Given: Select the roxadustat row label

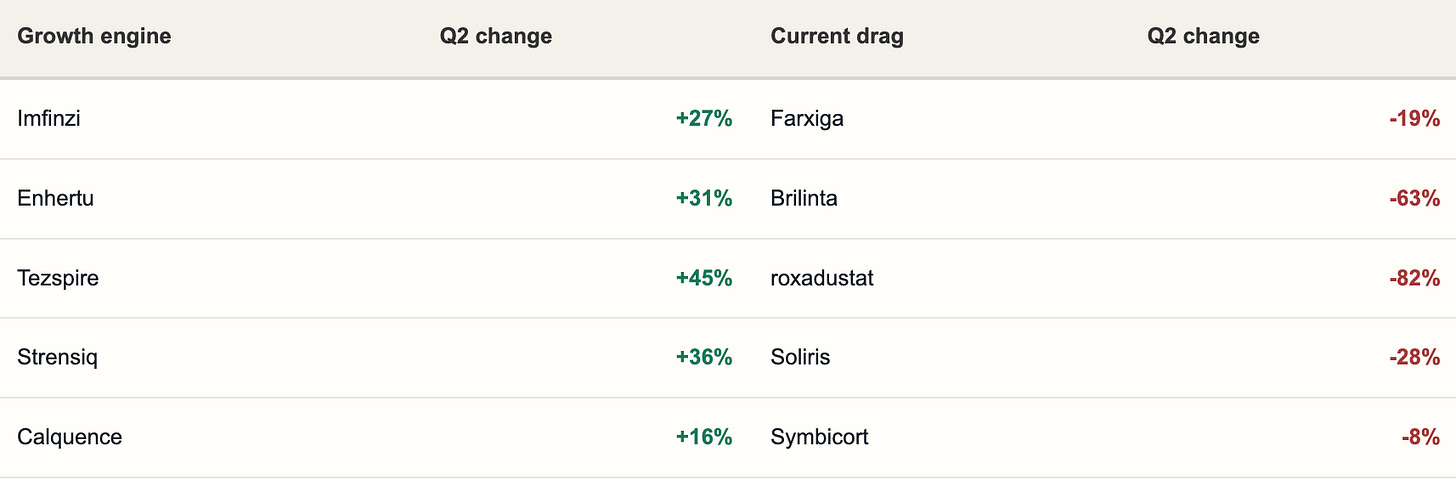Looking at the screenshot, I should point(822,278).
